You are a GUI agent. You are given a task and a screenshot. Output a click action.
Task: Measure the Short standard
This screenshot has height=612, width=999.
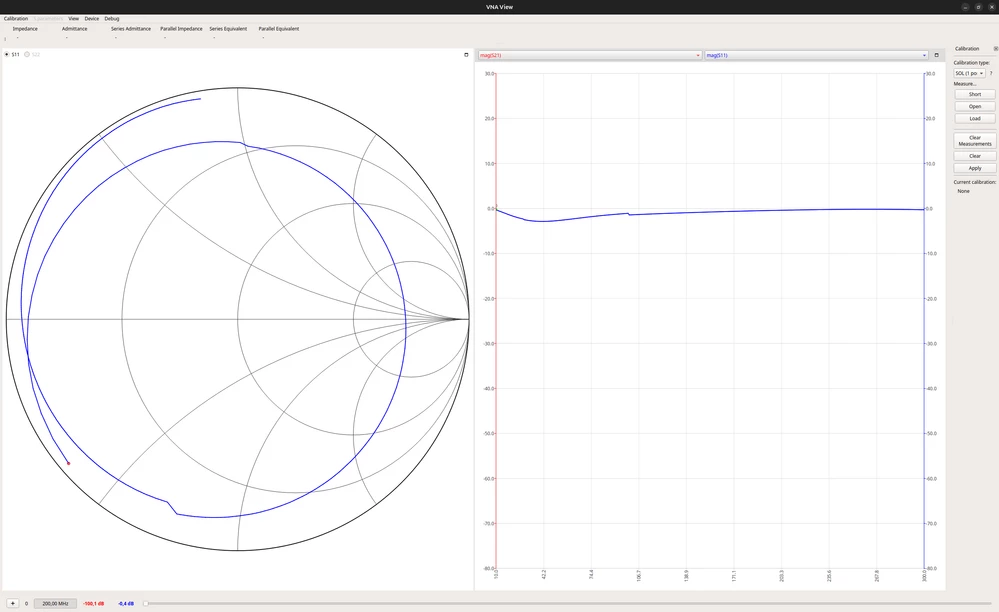[x=975, y=94]
